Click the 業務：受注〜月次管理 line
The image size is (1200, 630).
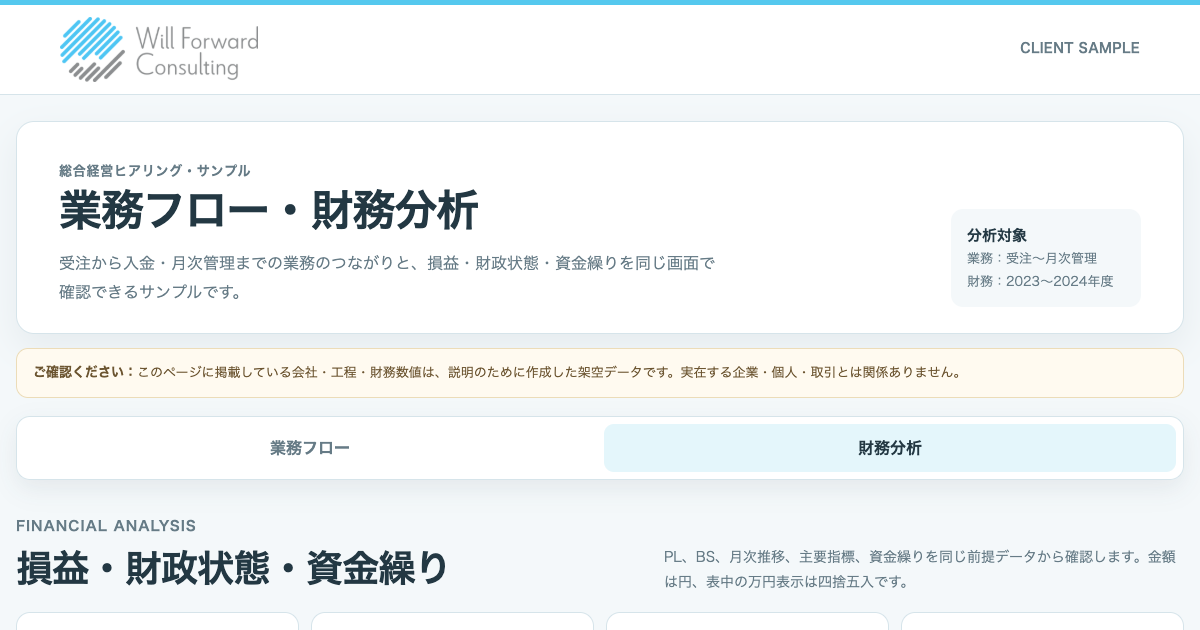click(x=1032, y=258)
